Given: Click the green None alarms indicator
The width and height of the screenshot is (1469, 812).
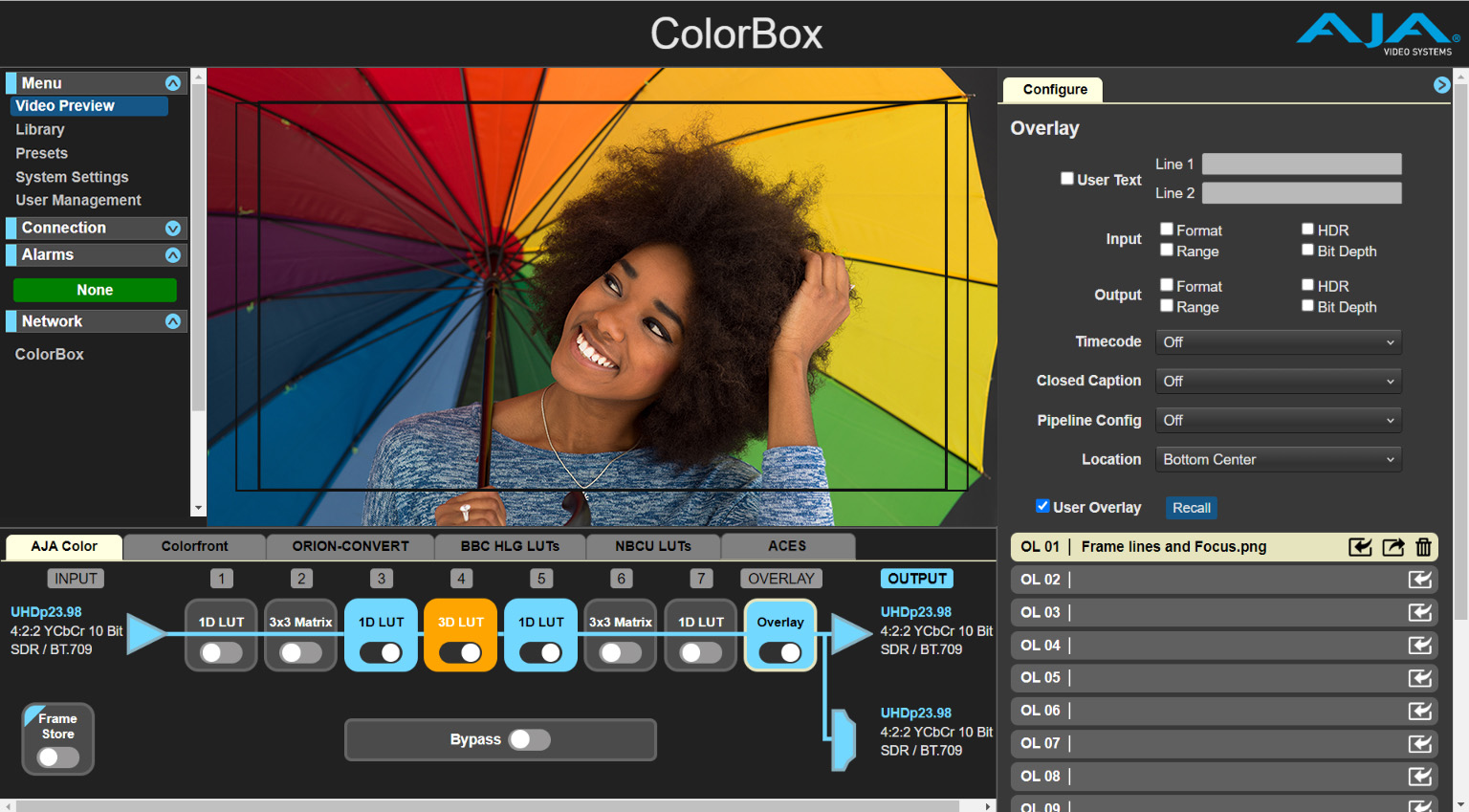Looking at the screenshot, I should [x=94, y=289].
